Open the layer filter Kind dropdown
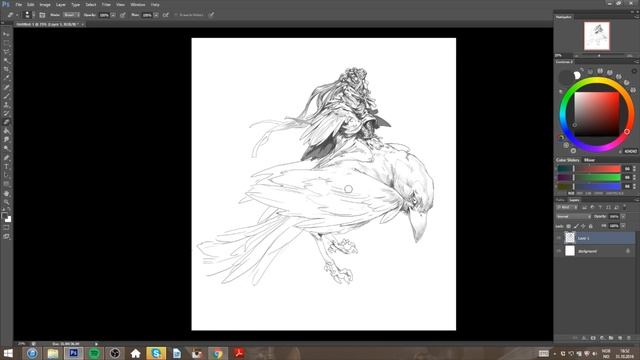This screenshot has width=640, height=360. (567, 207)
